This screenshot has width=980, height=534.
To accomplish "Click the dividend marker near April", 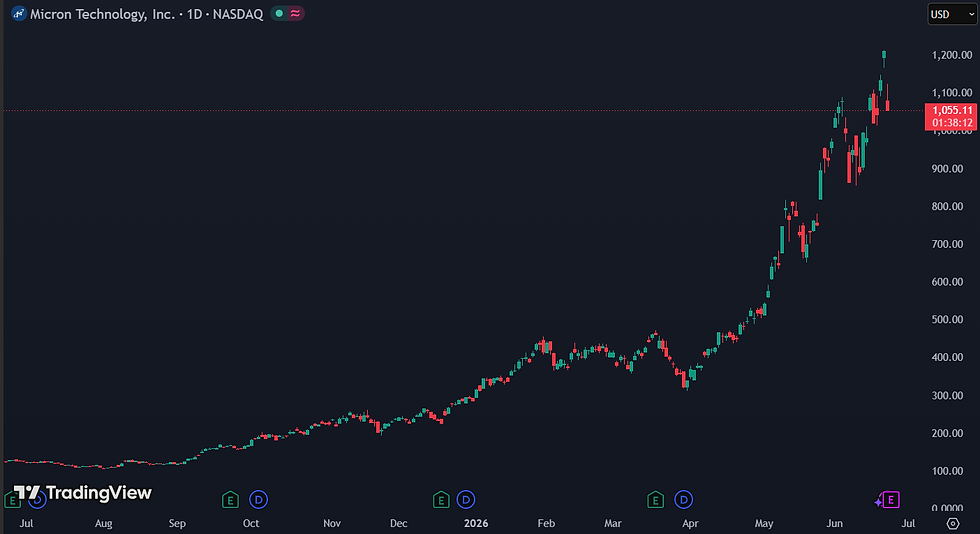I will [684, 500].
